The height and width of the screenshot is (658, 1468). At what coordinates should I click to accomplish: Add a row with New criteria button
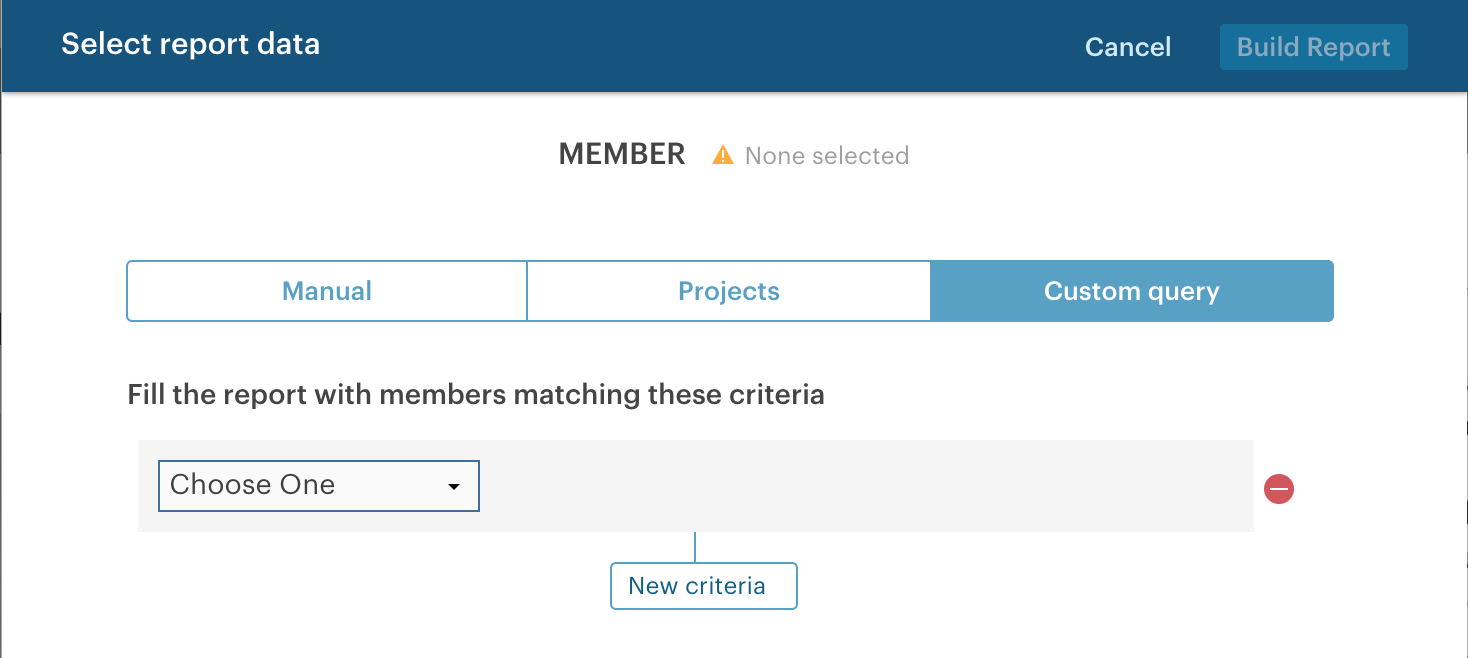[704, 586]
